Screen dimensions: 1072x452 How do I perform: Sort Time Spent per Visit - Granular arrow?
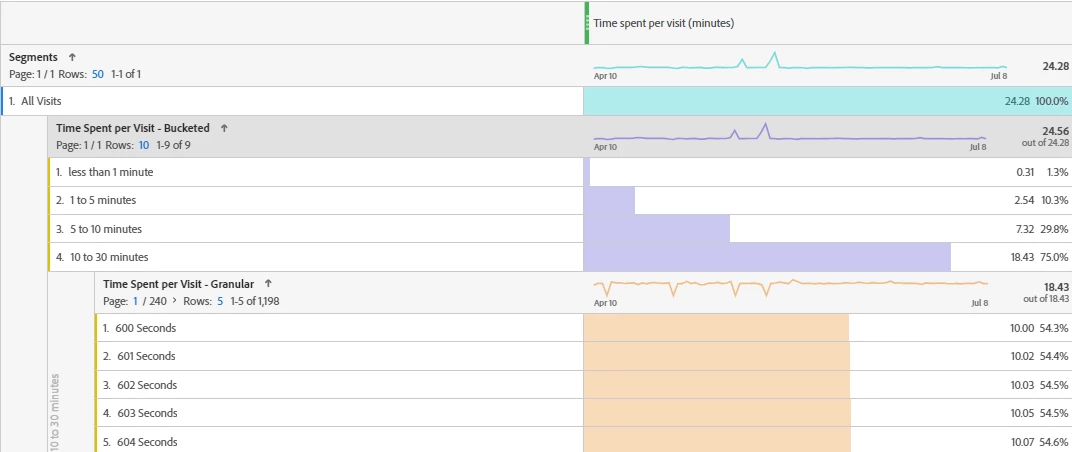tap(268, 284)
